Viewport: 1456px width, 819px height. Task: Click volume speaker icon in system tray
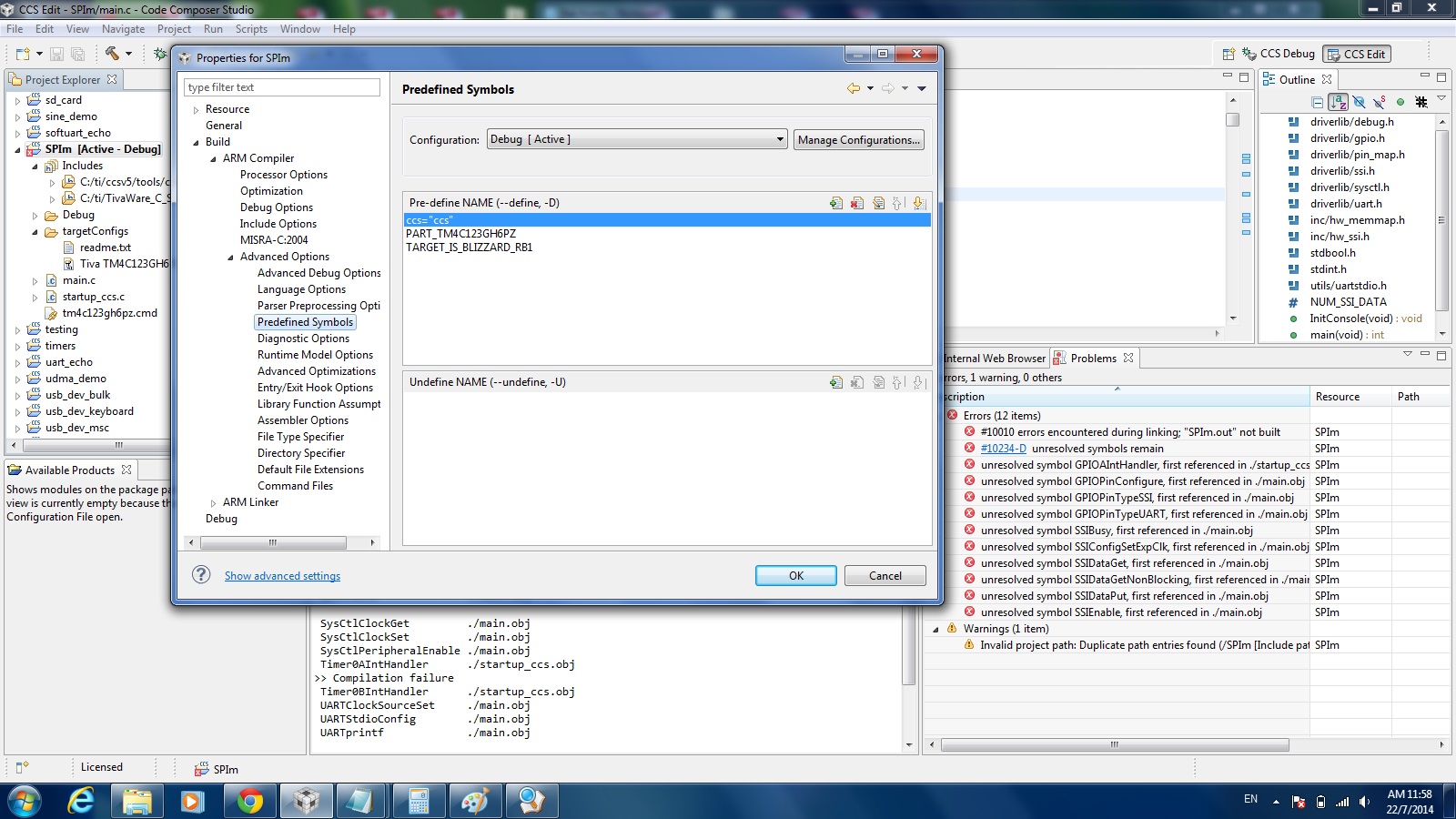pyautogui.click(x=1364, y=802)
